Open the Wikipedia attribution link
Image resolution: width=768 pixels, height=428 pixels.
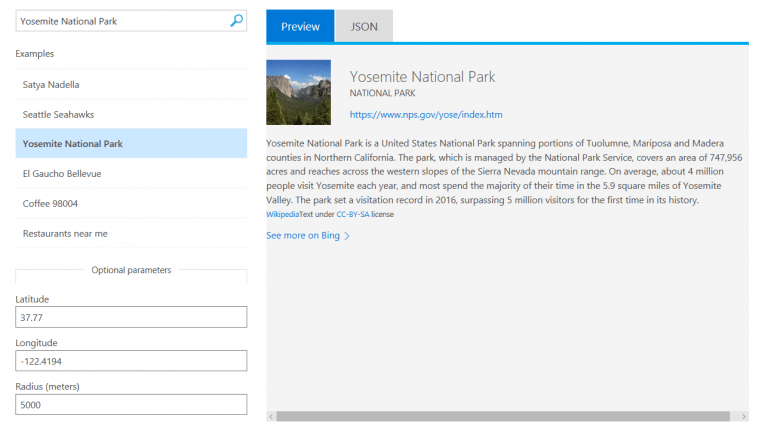click(x=282, y=214)
